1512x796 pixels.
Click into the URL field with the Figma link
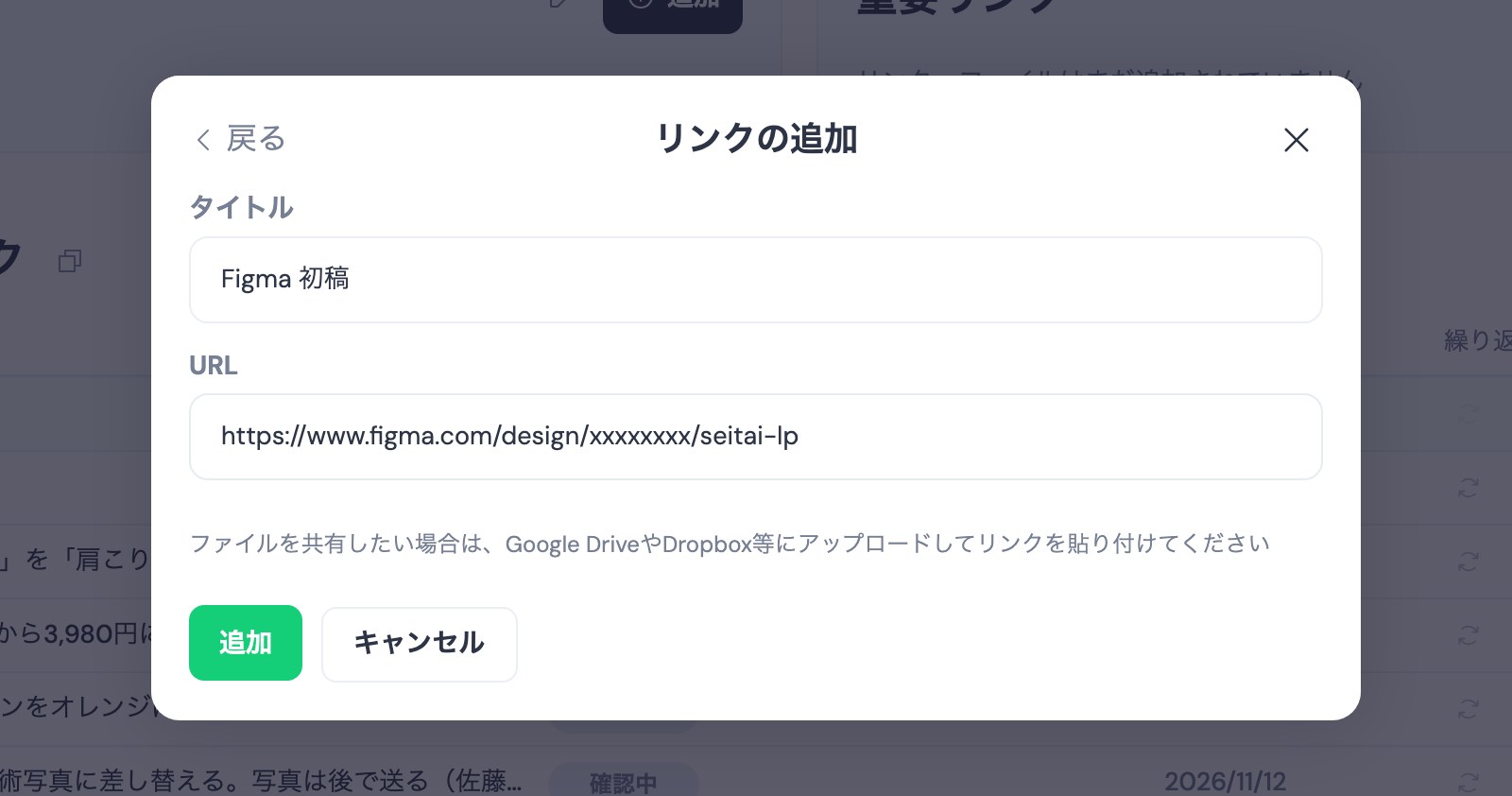755,437
